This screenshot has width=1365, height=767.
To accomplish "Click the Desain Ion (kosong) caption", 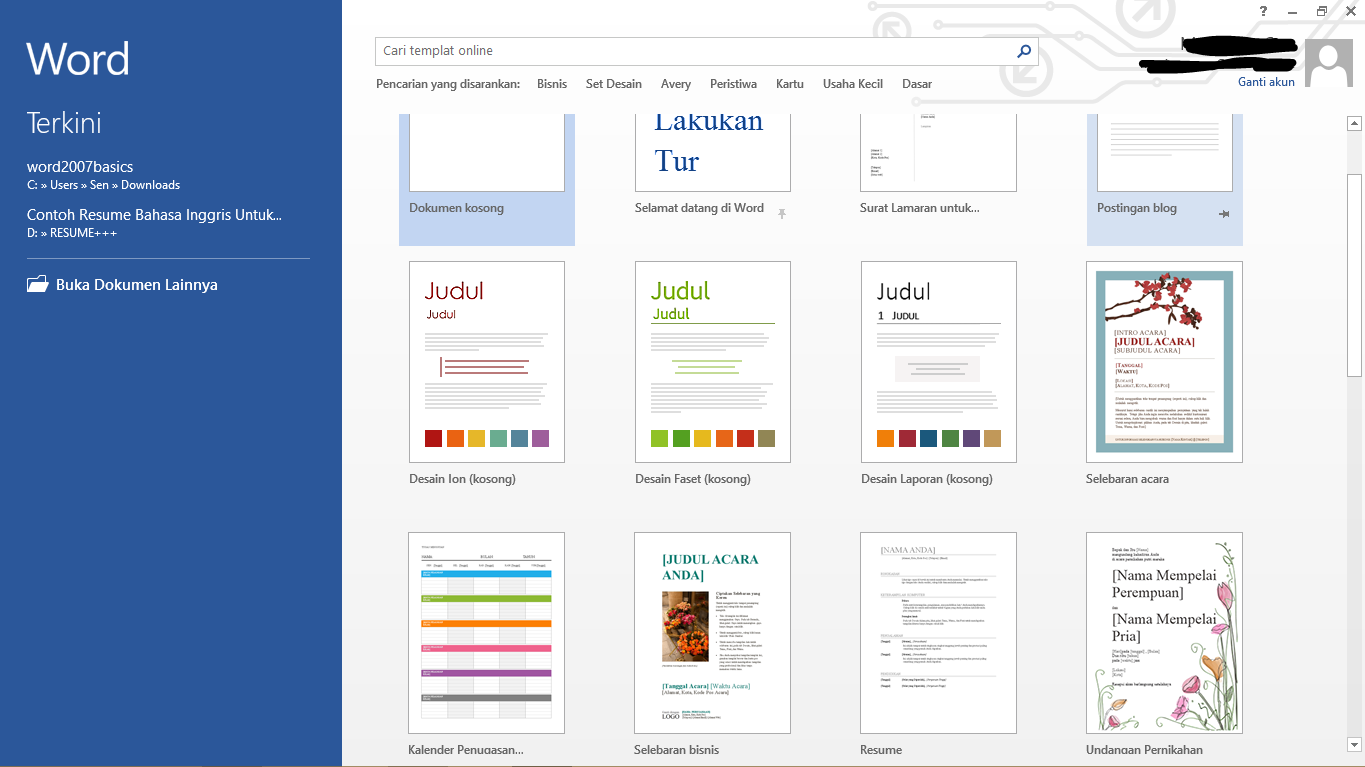I will (462, 479).
